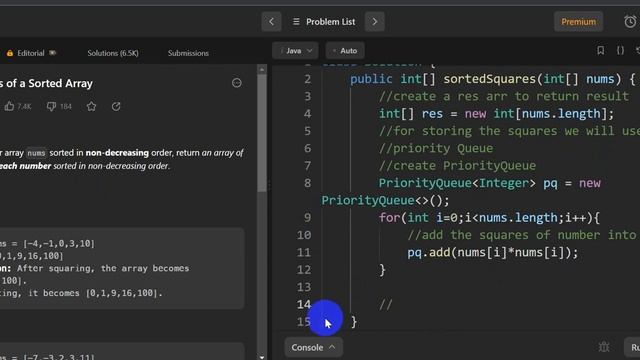This screenshot has height=360, width=640.
Task: Open the alarm clock timer icon
Action: 630,22
